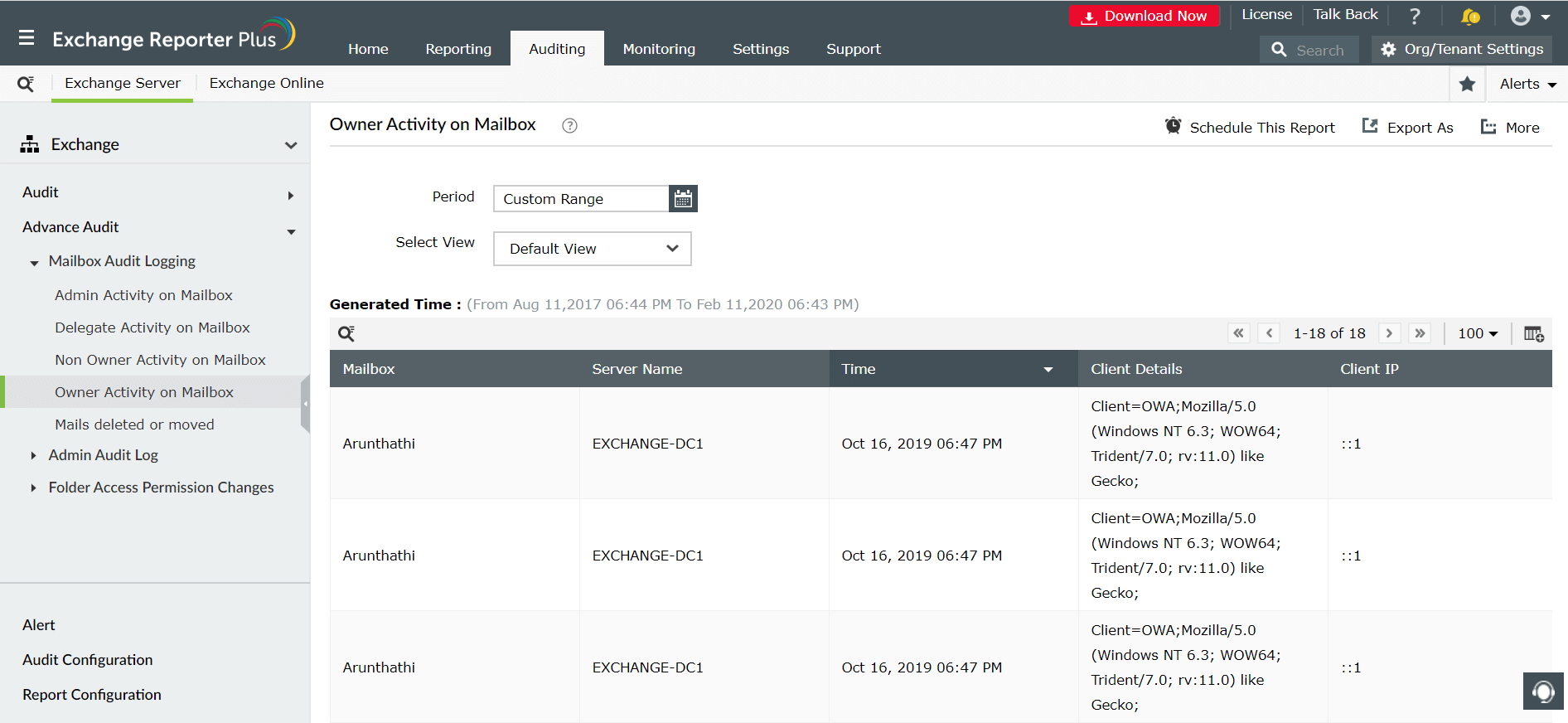Image resolution: width=1568 pixels, height=723 pixels.
Task: Sort by the Time column arrow
Action: click(x=1048, y=370)
